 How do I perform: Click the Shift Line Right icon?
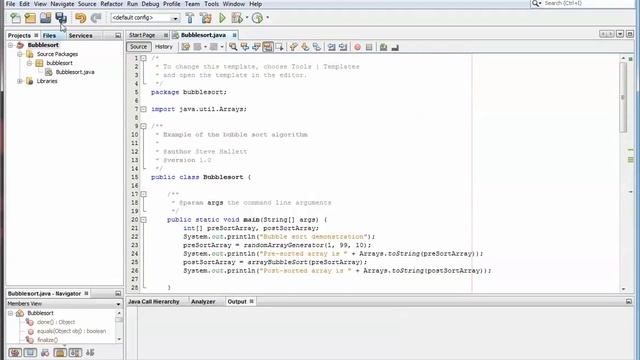click(x=343, y=47)
